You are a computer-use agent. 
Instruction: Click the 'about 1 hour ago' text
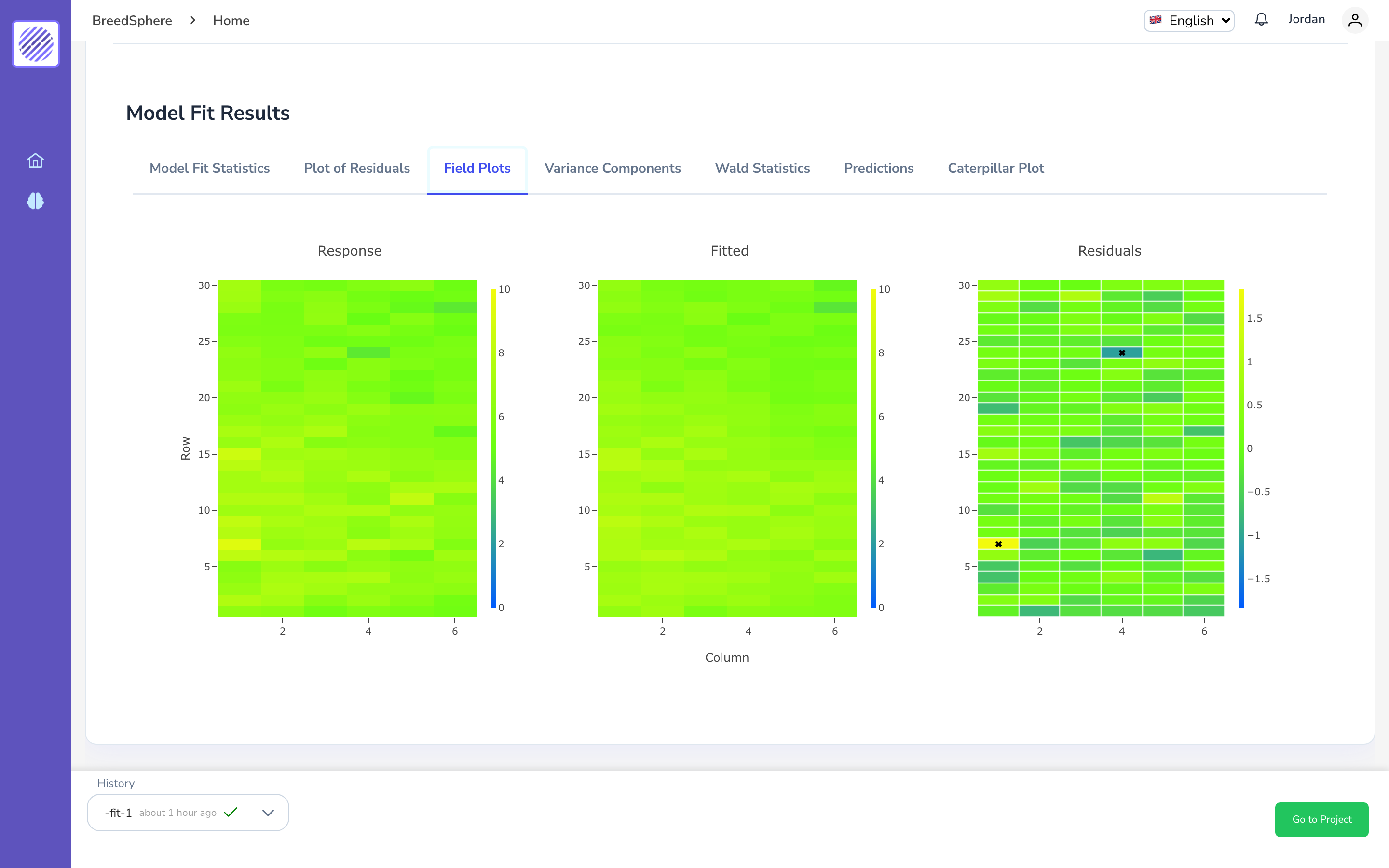[x=178, y=813]
